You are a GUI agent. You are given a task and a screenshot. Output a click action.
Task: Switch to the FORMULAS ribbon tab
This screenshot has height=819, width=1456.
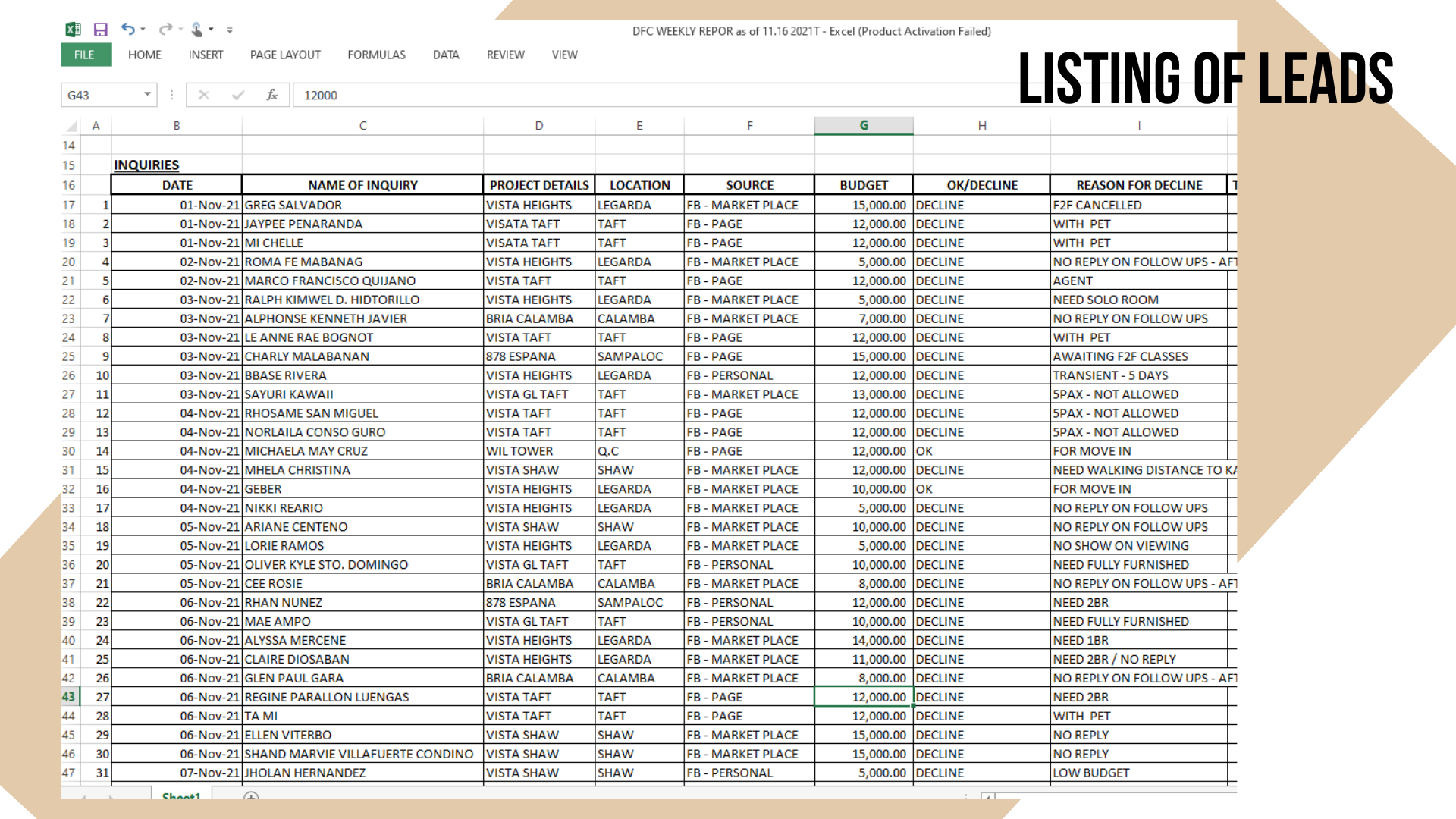point(376,55)
